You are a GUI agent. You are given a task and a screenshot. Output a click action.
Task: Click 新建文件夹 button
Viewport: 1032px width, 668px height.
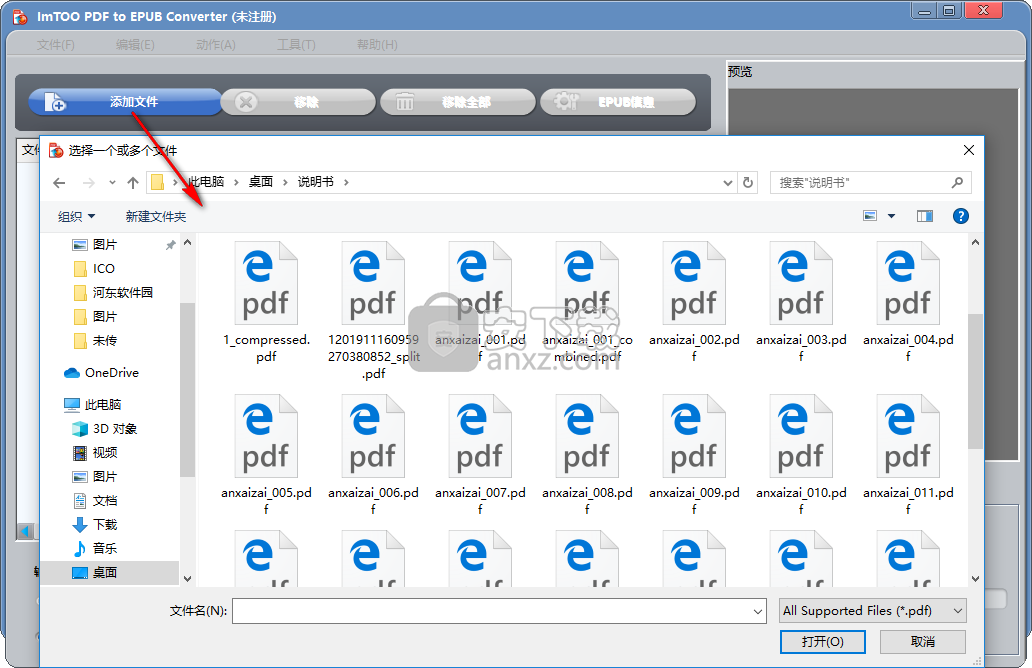click(x=156, y=217)
